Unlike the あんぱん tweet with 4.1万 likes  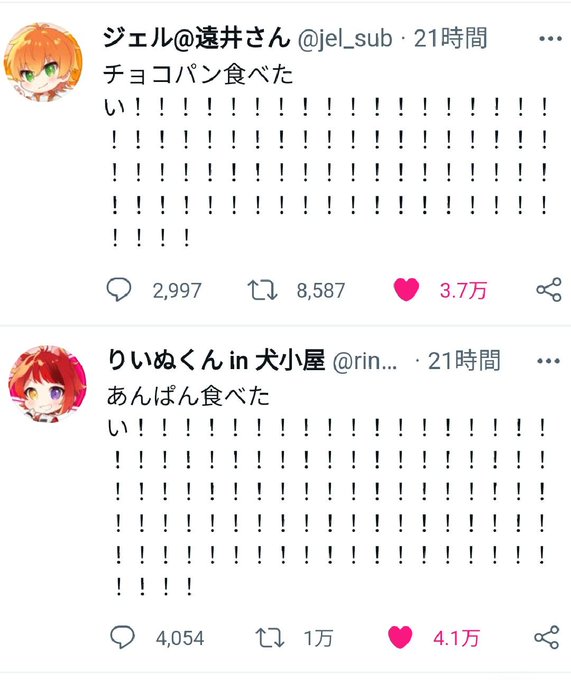pyautogui.click(x=400, y=637)
